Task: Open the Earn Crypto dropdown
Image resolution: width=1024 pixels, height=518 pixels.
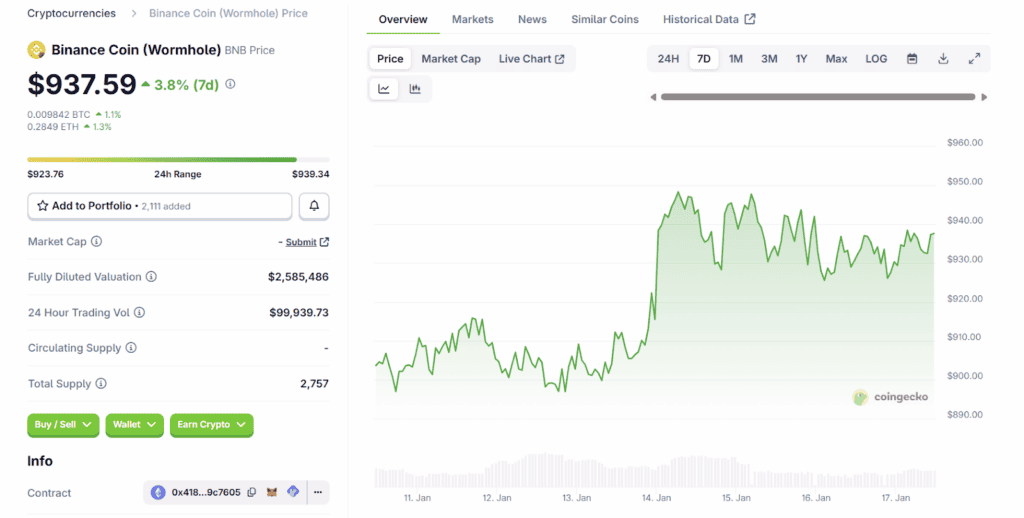Action: [x=211, y=425]
